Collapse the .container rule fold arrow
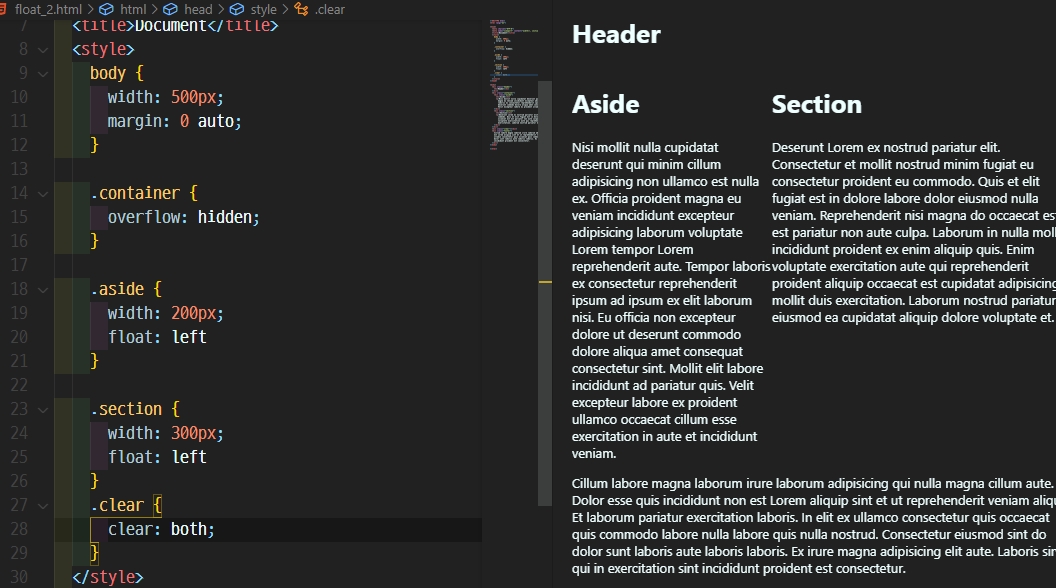 tap(42, 193)
